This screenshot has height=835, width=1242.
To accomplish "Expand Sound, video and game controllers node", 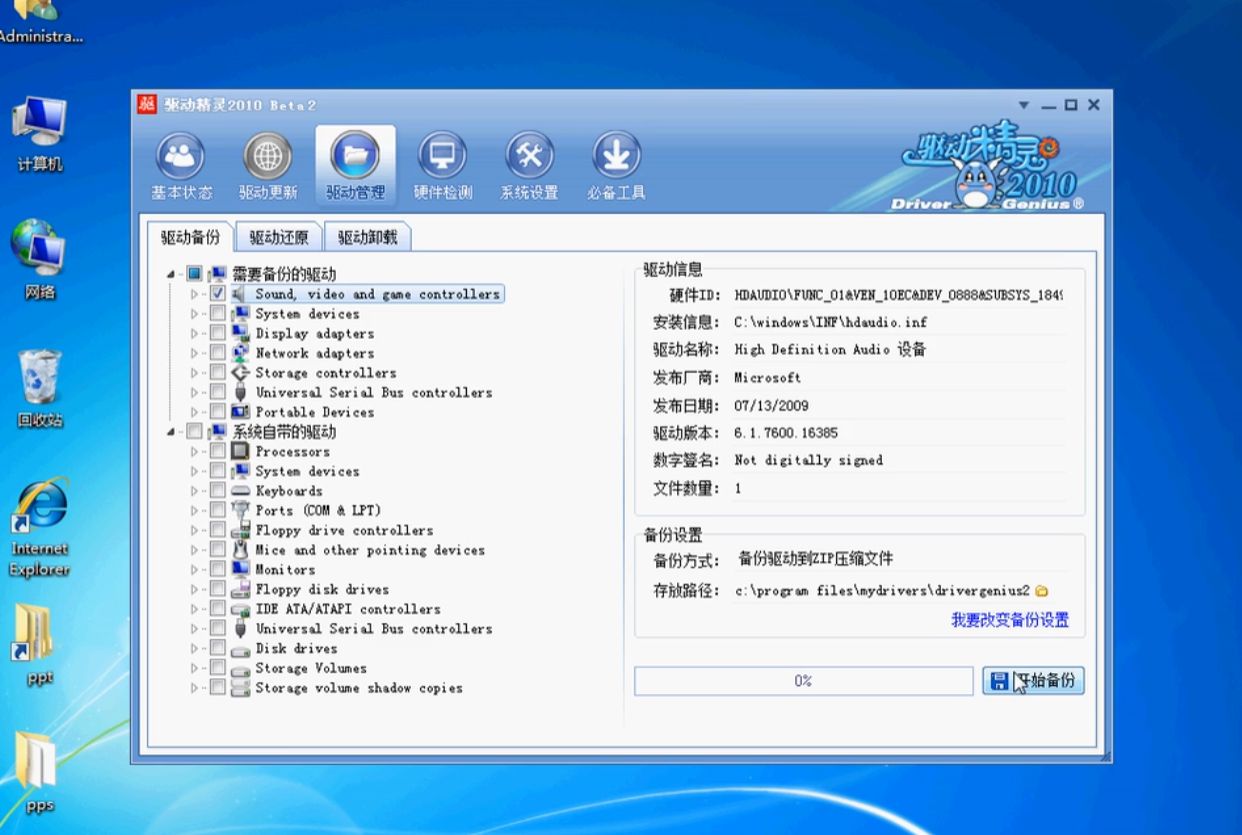I will click(x=195, y=294).
